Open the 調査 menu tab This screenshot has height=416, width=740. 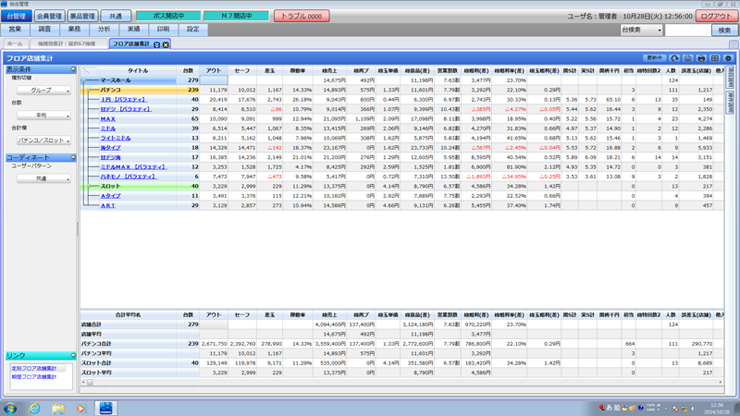45,29
